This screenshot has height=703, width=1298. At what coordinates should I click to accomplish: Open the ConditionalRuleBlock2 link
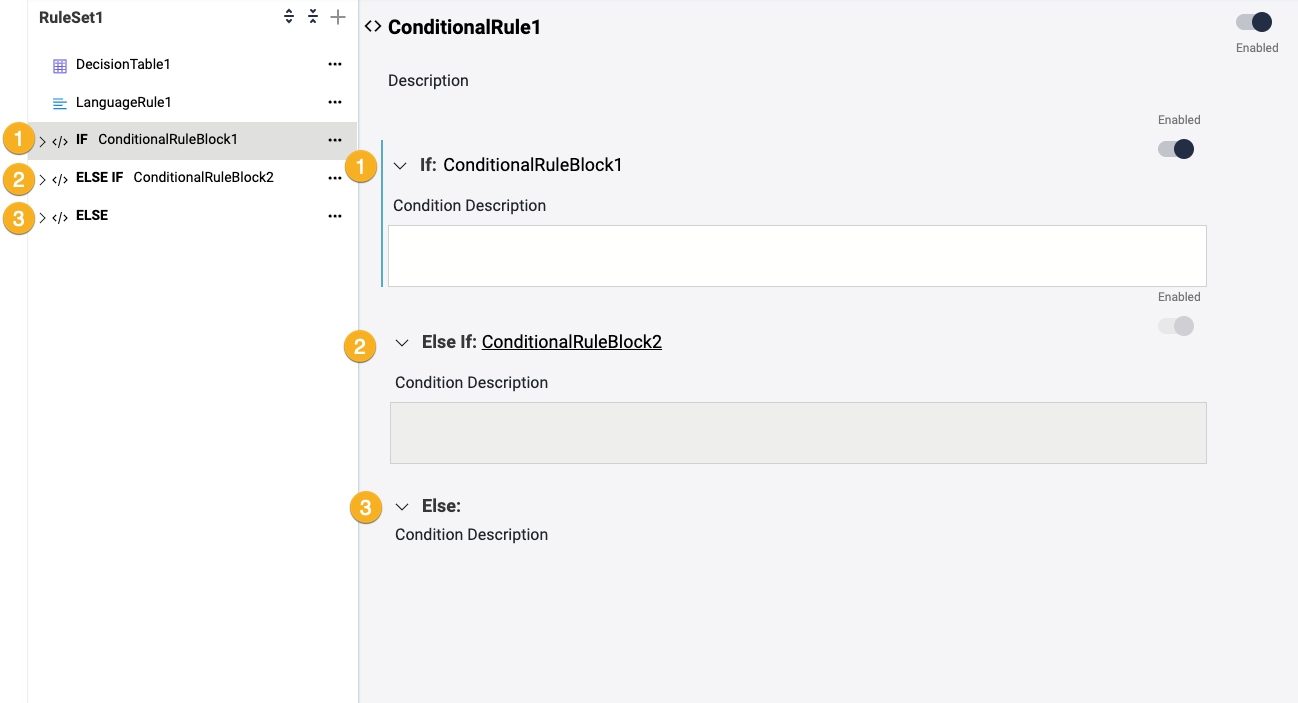(571, 342)
